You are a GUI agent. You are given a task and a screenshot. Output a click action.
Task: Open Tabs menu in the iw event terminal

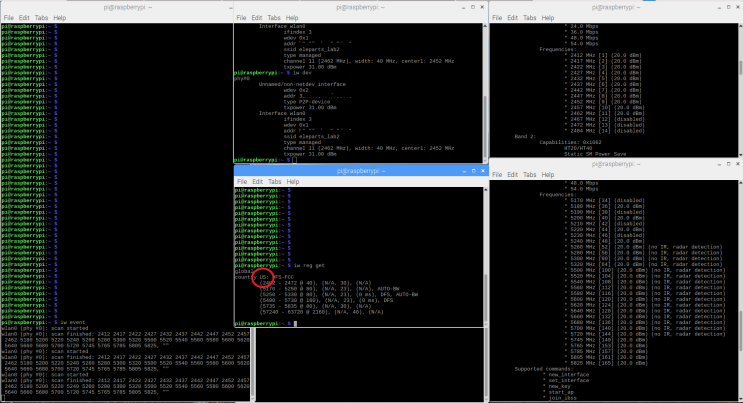[41, 18]
